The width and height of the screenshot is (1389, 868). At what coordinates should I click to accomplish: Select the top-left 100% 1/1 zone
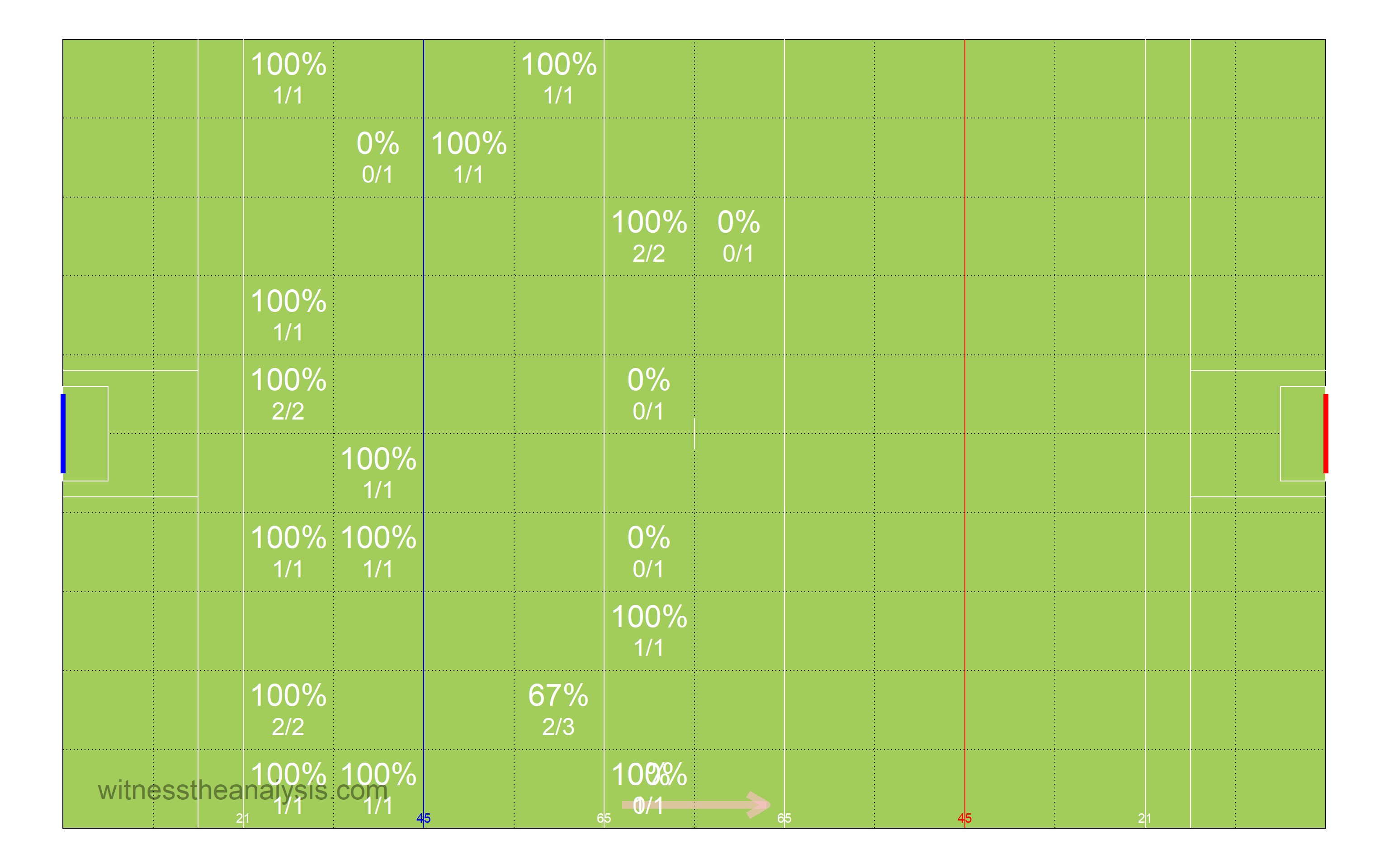pyautogui.click(x=288, y=79)
